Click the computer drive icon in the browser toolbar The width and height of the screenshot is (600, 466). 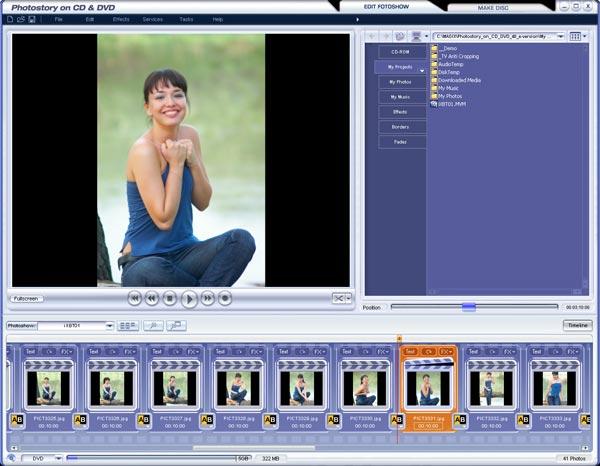tap(416, 36)
